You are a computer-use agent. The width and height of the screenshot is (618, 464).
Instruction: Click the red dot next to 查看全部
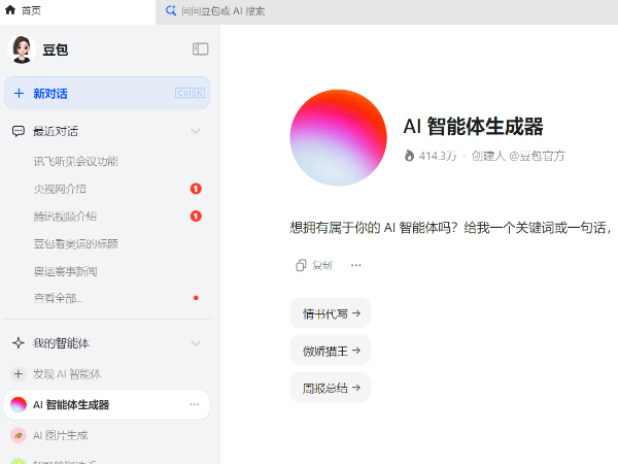[196, 298]
